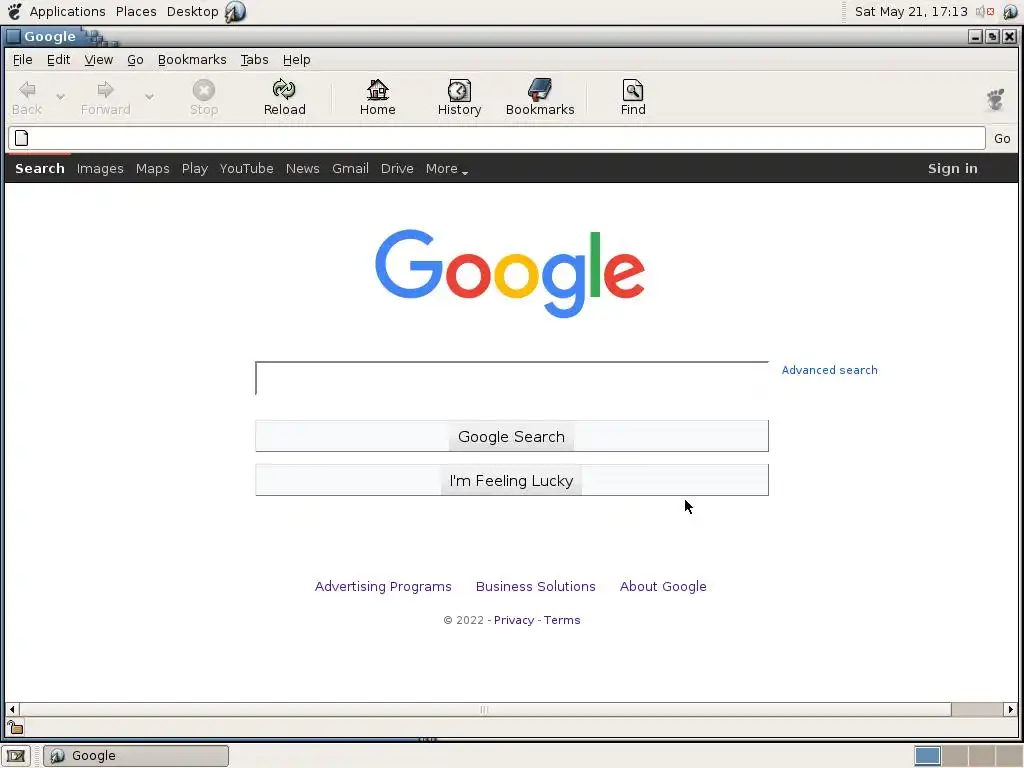This screenshot has width=1024, height=768.
Task: Open the Advertising Programs link
Action: pos(383,586)
